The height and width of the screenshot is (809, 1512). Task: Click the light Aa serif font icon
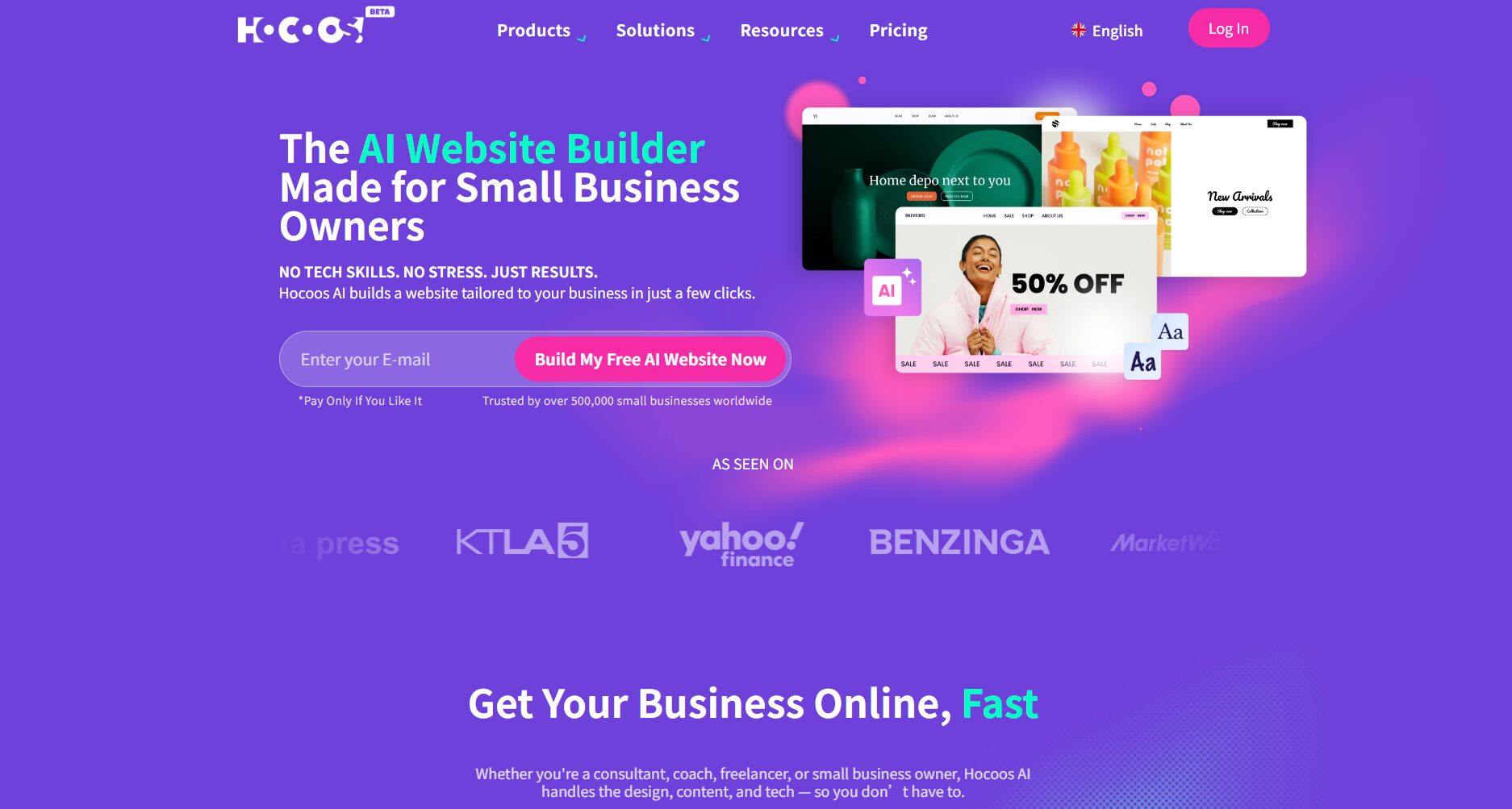1170,332
